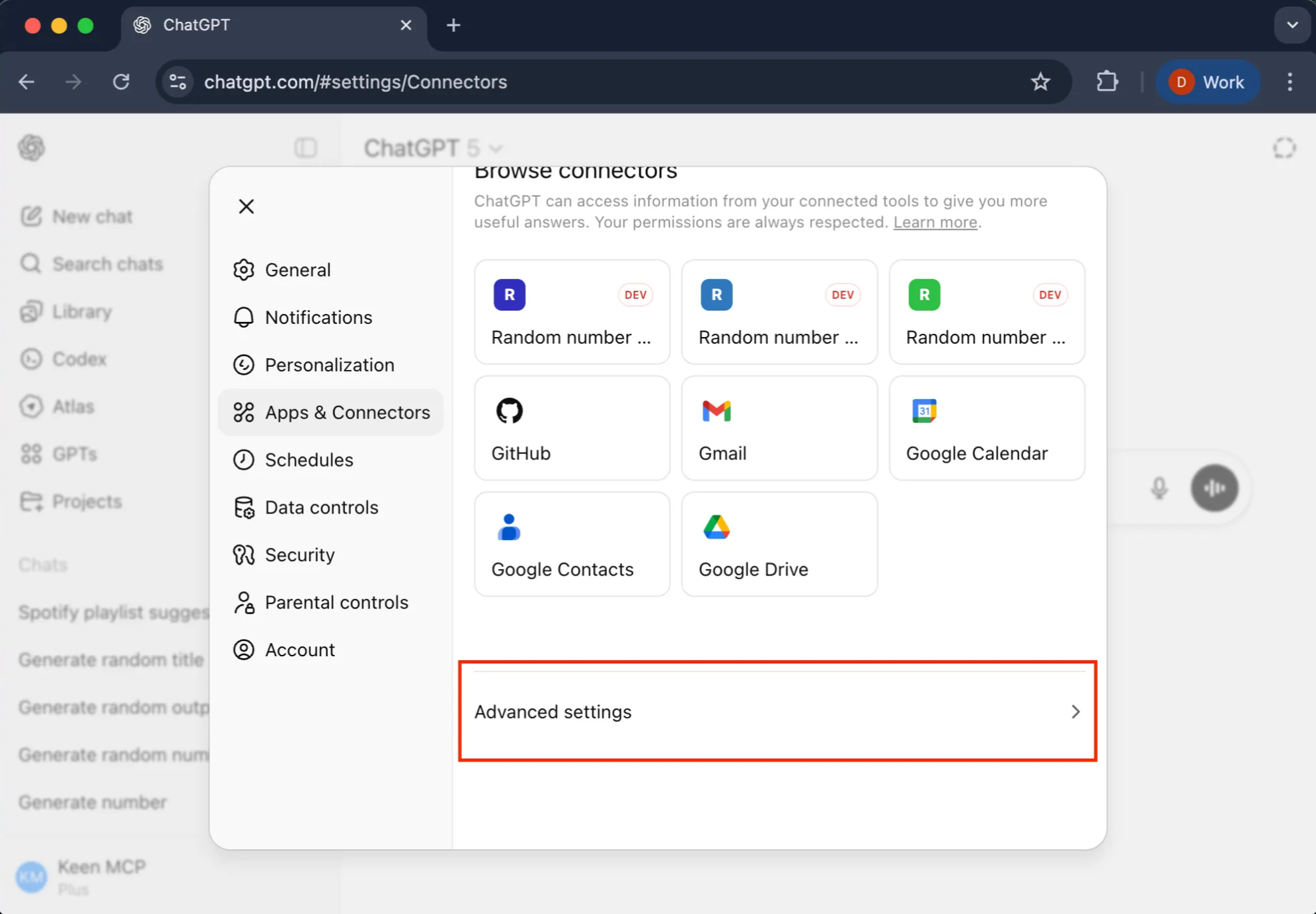Viewport: 1316px width, 914px height.
Task: Select the Google Contacts connector
Action: (572, 544)
